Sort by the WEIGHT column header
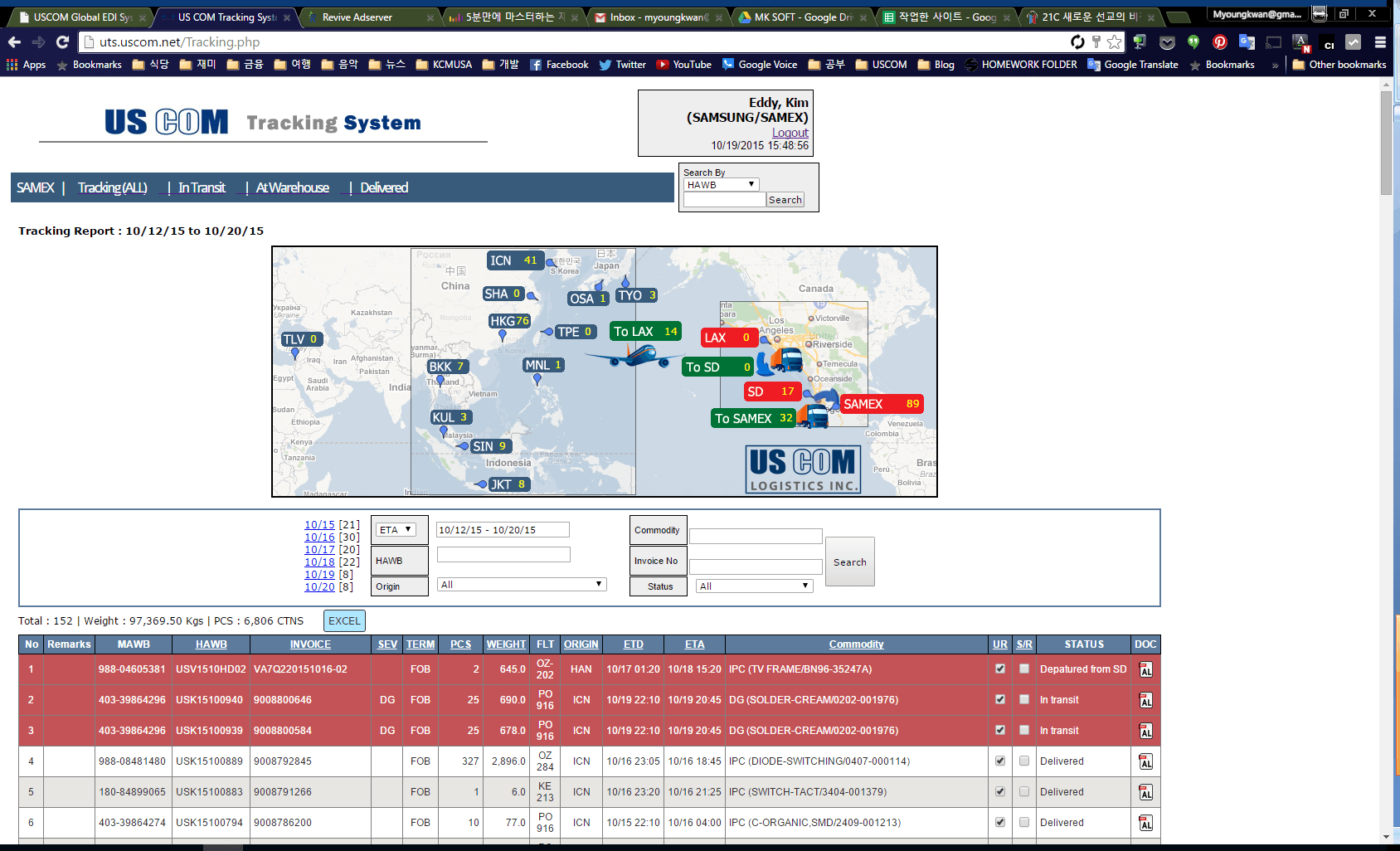Screen dimensions: 1400x851 (506, 644)
